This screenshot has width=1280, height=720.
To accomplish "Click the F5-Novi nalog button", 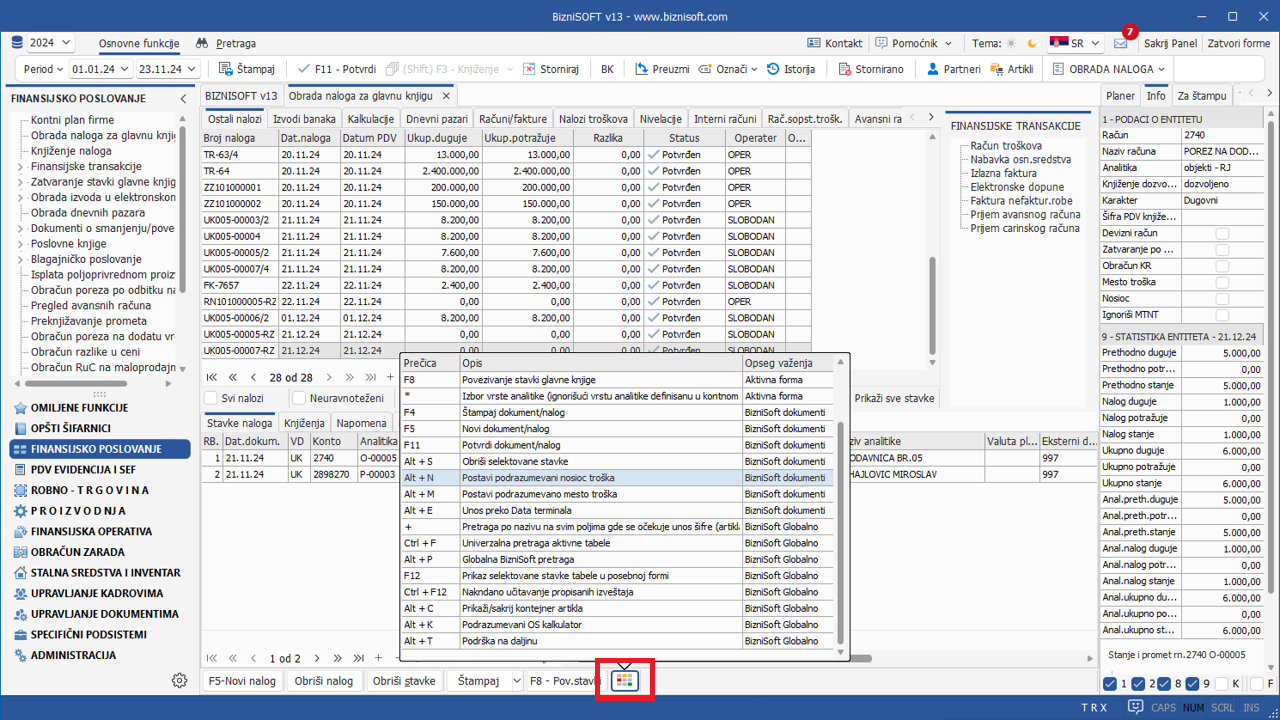I will [x=242, y=681].
